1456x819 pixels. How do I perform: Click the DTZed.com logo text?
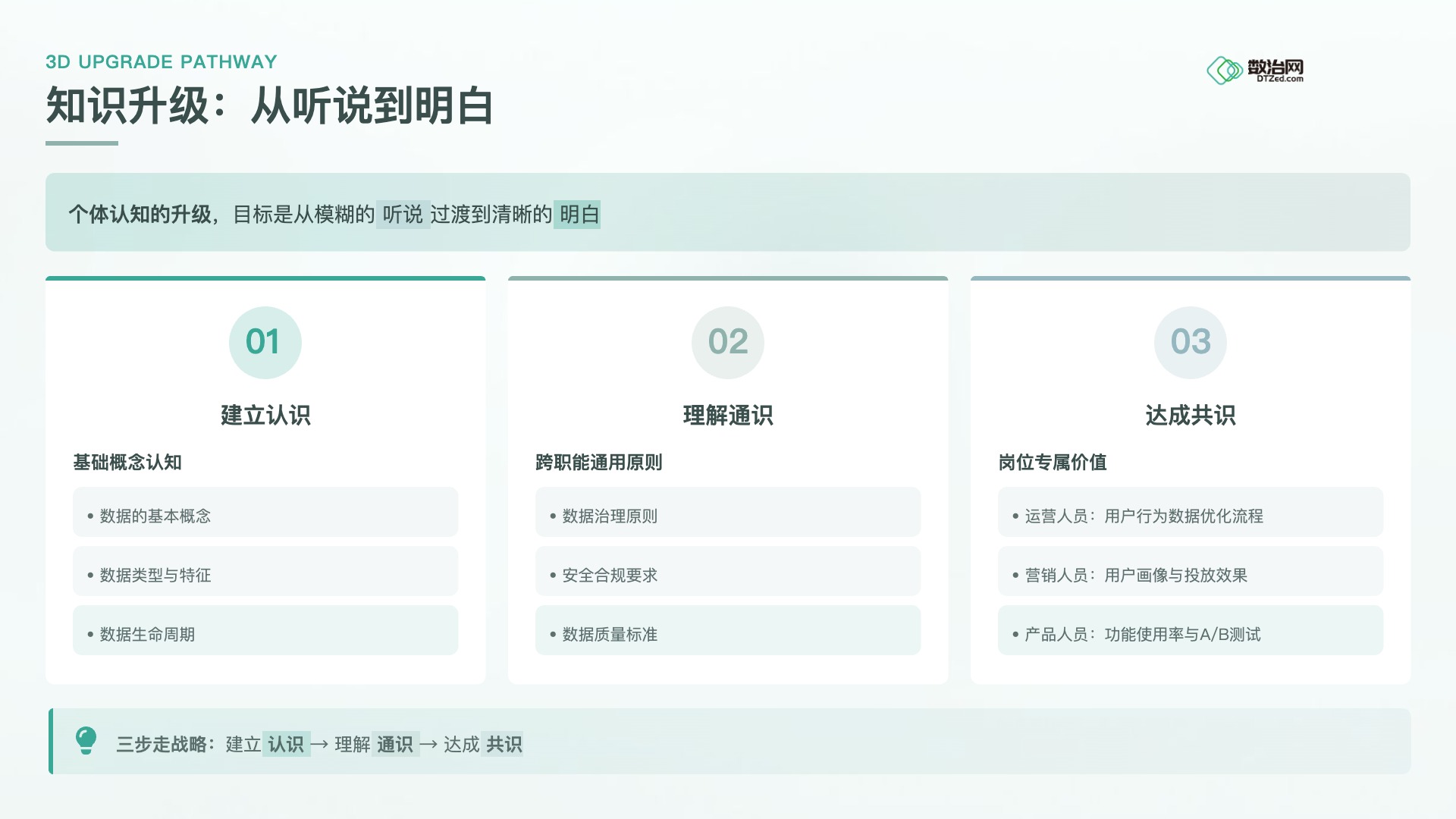(x=1279, y=79)
